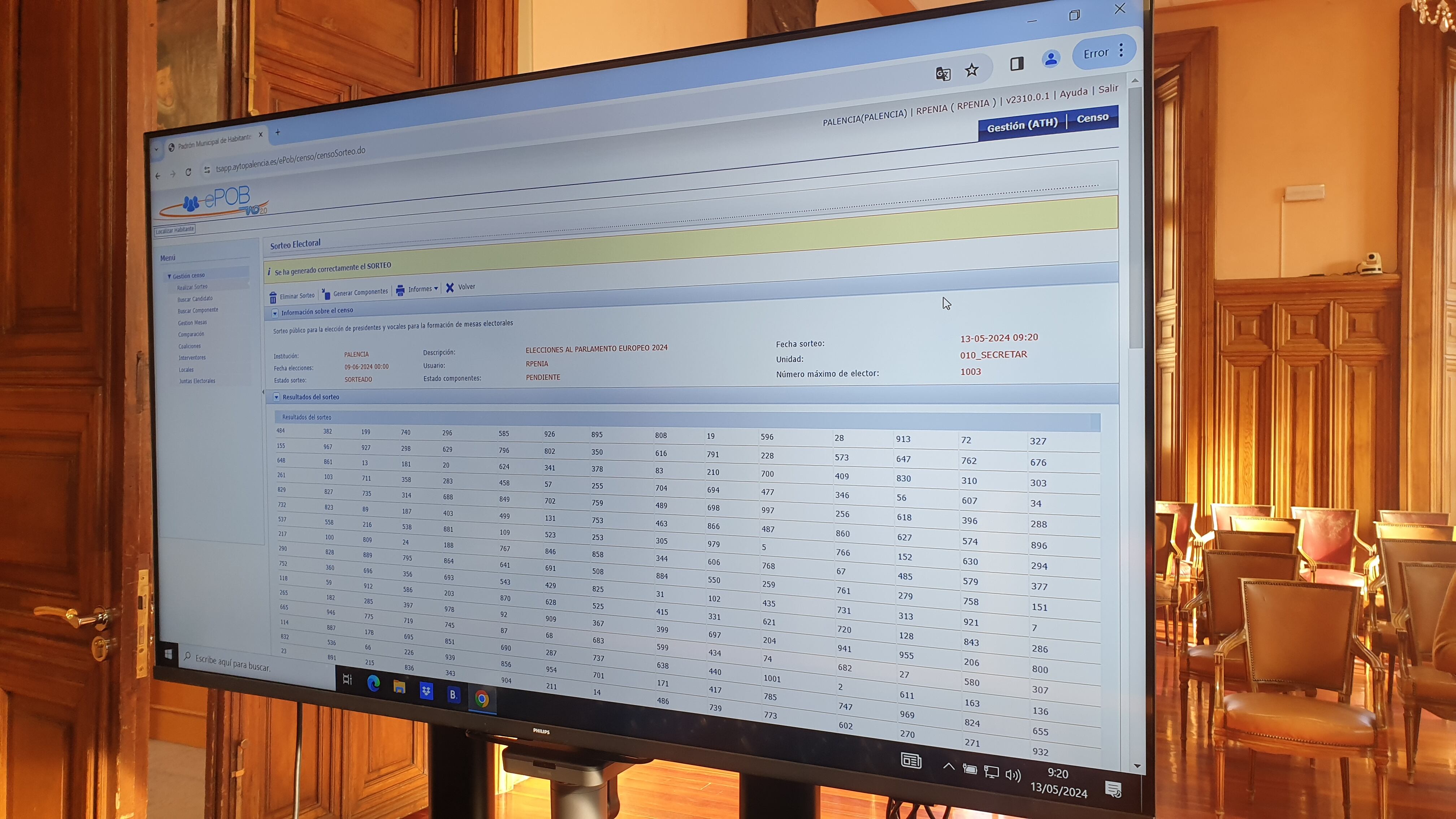Open the Booking app on taskbar

[453, 695]
